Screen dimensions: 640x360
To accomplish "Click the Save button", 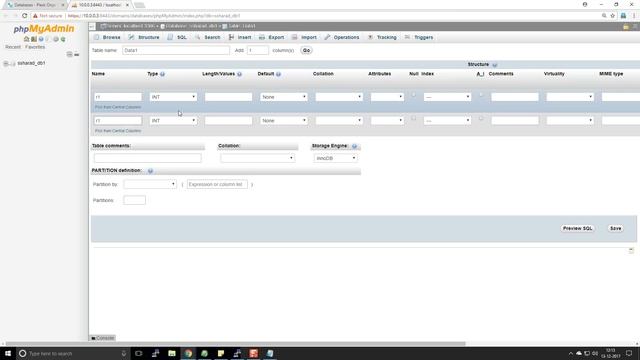I will (x=615, y=229).
